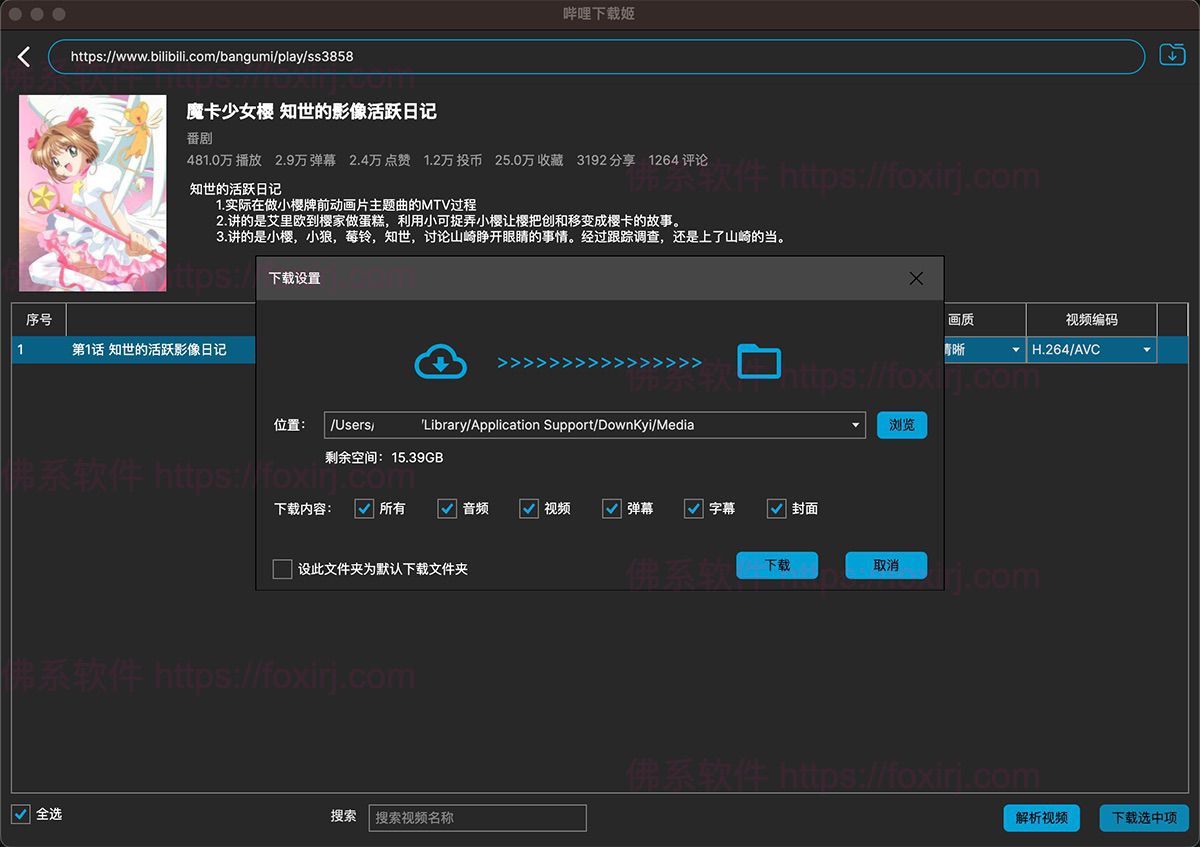
Task: Close the 下载设置 dialog
Action: pyautogui.click(x=916, y=279)
